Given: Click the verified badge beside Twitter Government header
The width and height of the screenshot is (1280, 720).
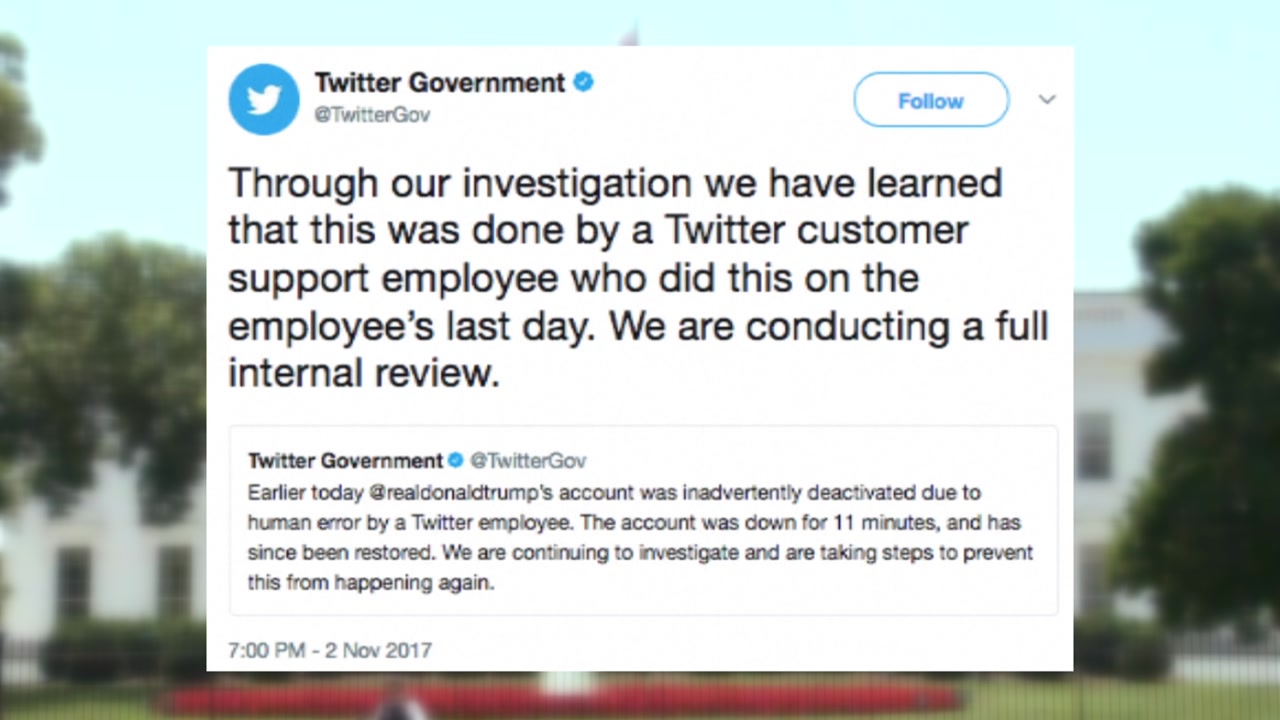Looking at the screenshot, I should pos(584,82).
